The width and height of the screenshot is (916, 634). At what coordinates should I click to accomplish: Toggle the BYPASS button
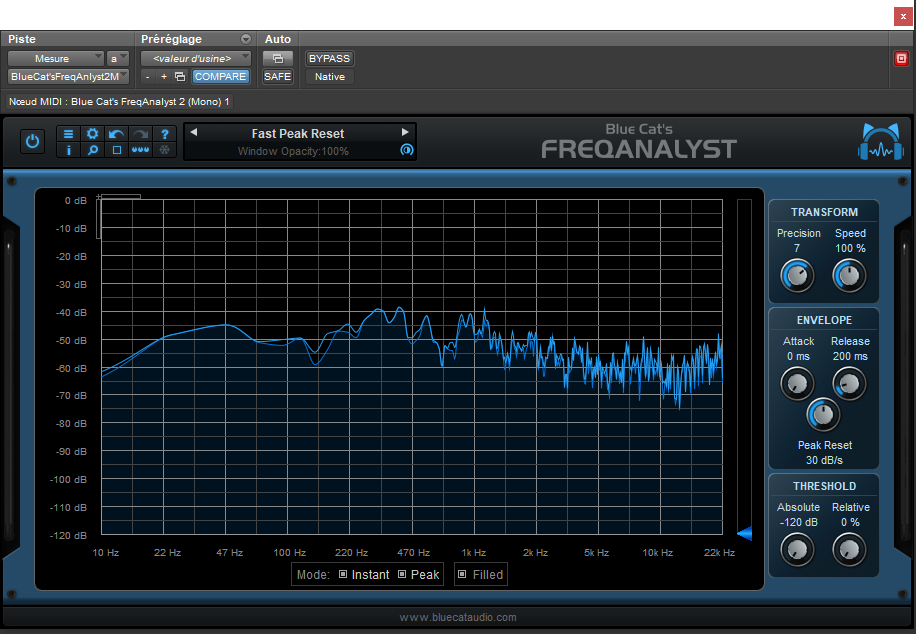(x=329, y=58)
